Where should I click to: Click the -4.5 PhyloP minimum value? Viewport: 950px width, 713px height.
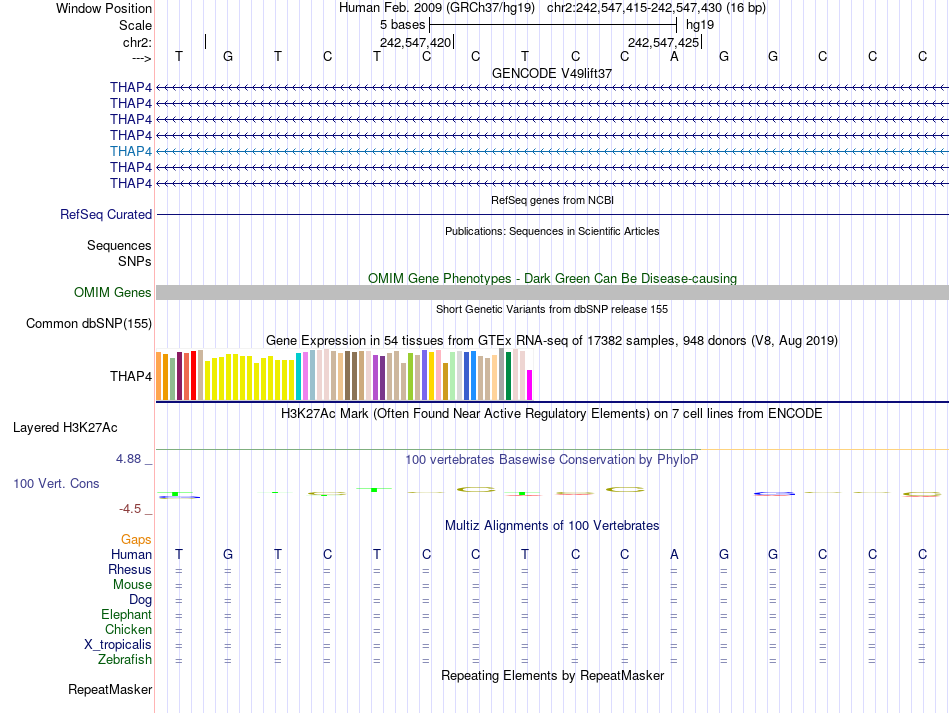130,509
